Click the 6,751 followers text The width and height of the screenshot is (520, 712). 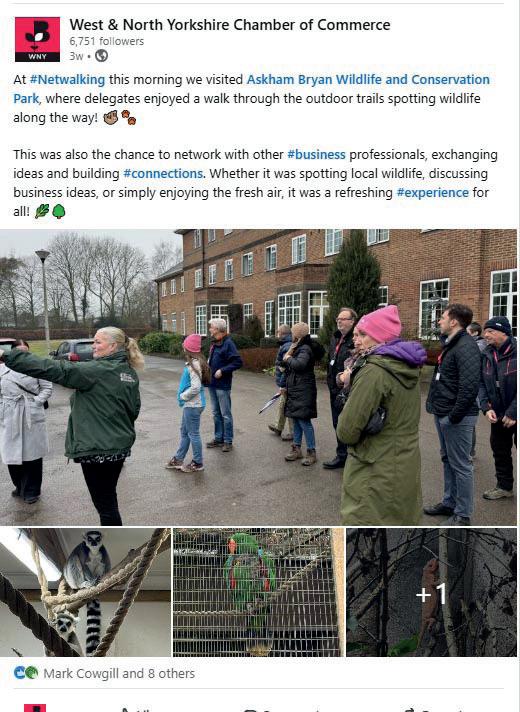tap(107, 41)
